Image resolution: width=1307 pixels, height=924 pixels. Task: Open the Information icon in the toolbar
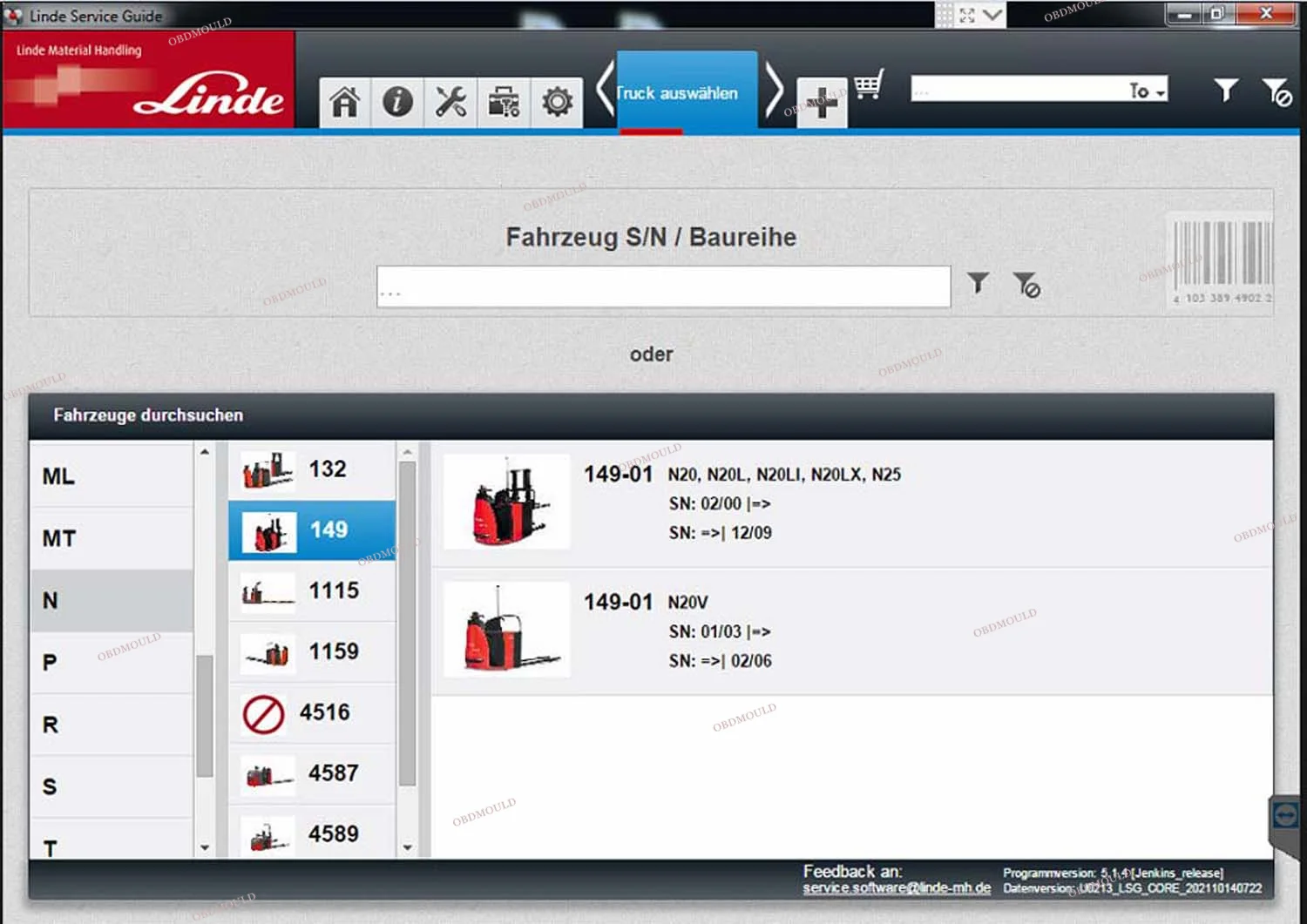click(x=397, y=103)
